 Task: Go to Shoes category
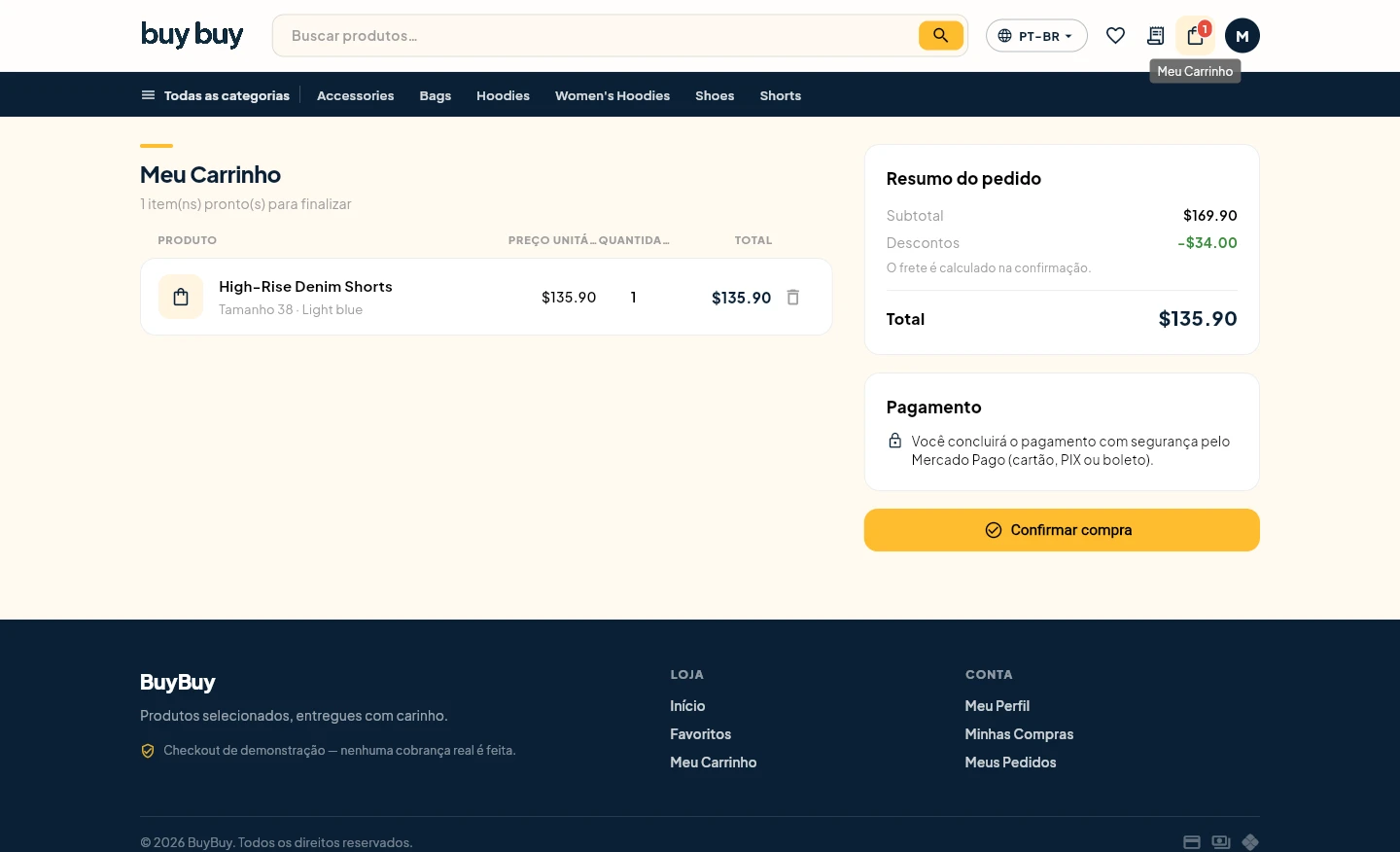point(715,95)
